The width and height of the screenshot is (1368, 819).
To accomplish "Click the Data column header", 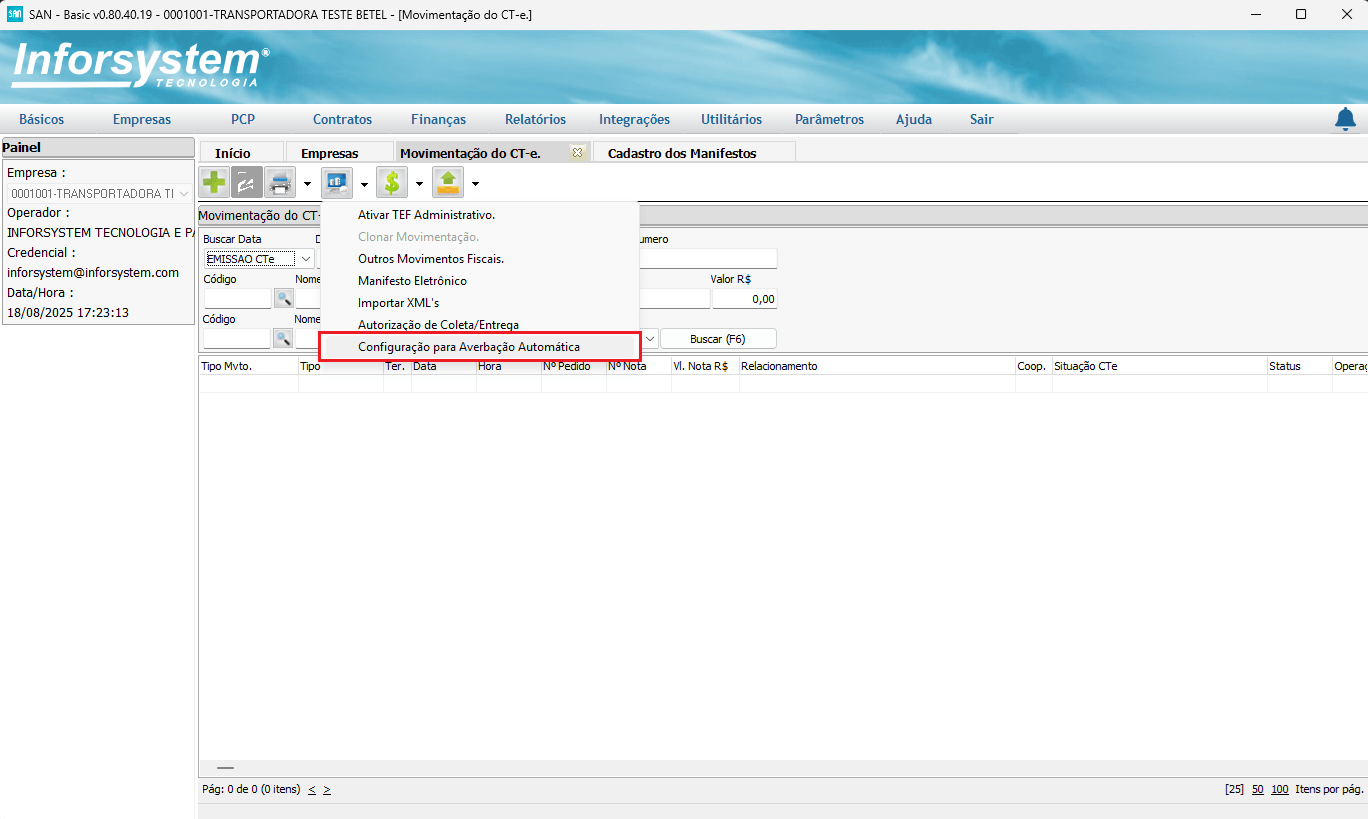I will click(444, 366).
